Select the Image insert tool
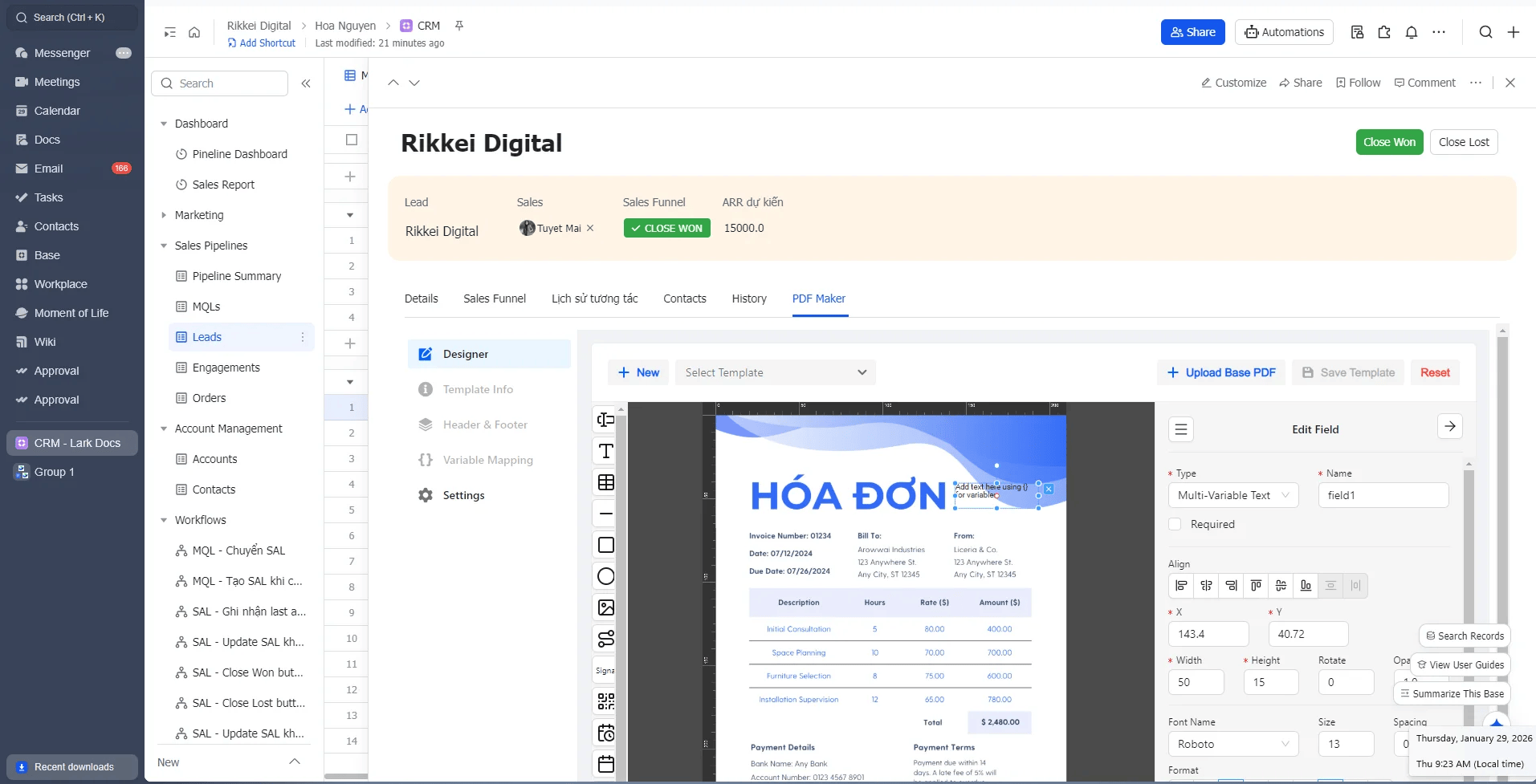Screen dimensions: 1536x784 [x=606, y=607]
